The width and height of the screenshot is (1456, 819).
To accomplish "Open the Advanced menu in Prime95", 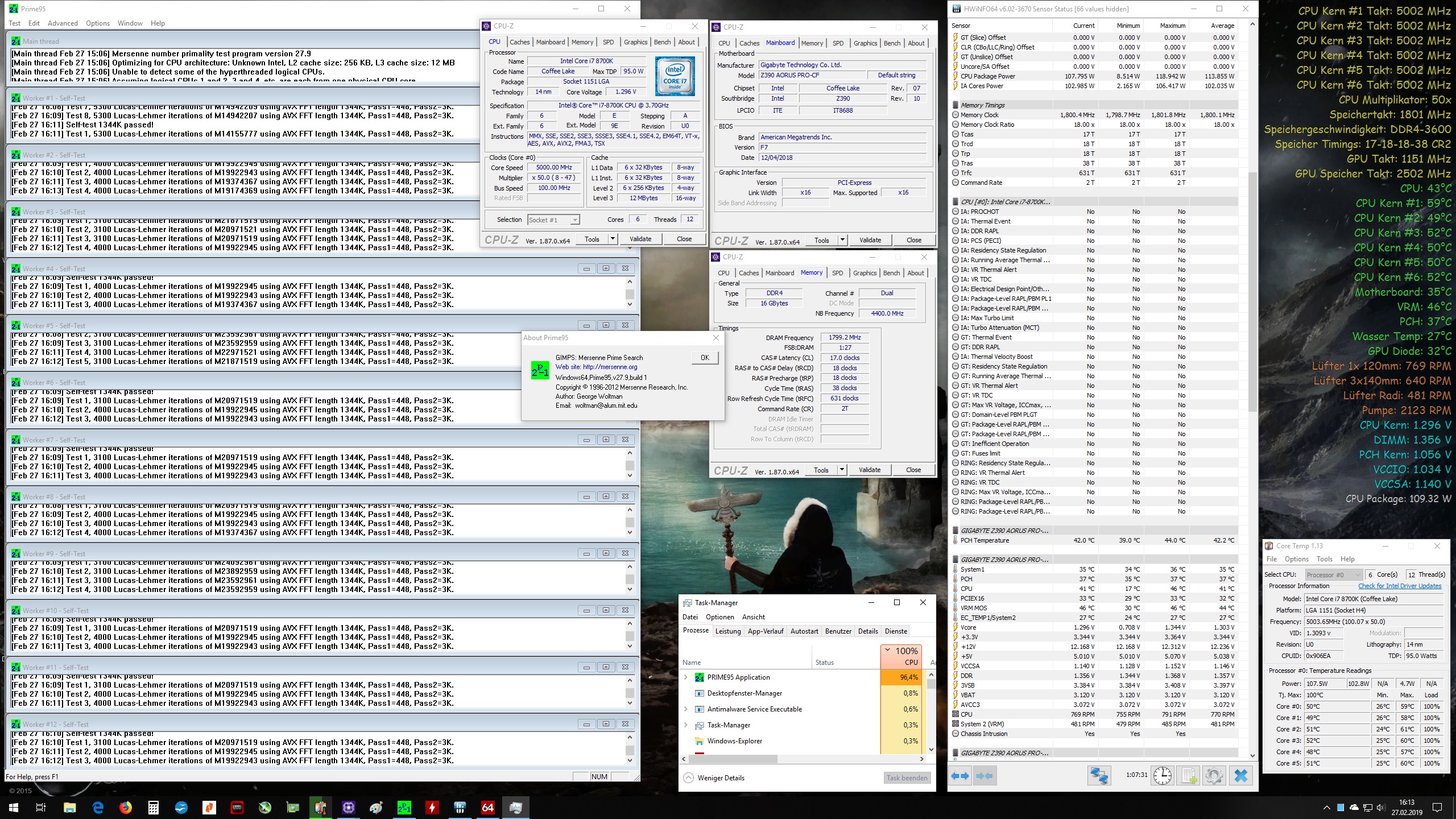I will coord(63,23).
